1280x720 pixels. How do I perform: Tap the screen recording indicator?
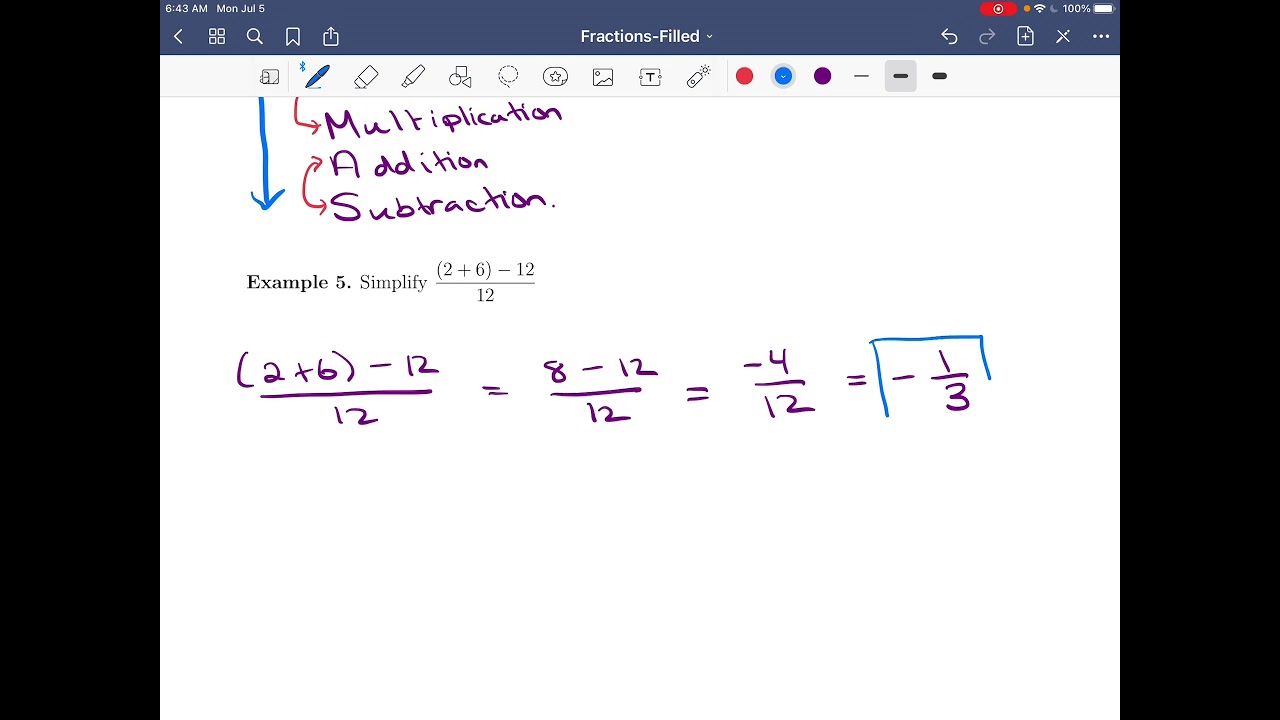(998, 9)
